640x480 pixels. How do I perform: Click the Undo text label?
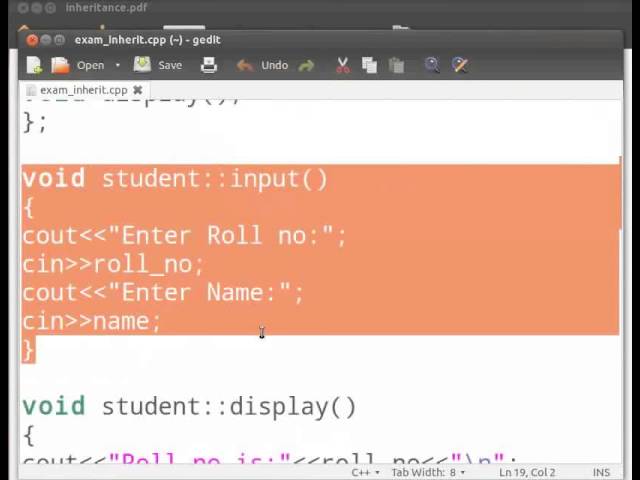(275, 65)
